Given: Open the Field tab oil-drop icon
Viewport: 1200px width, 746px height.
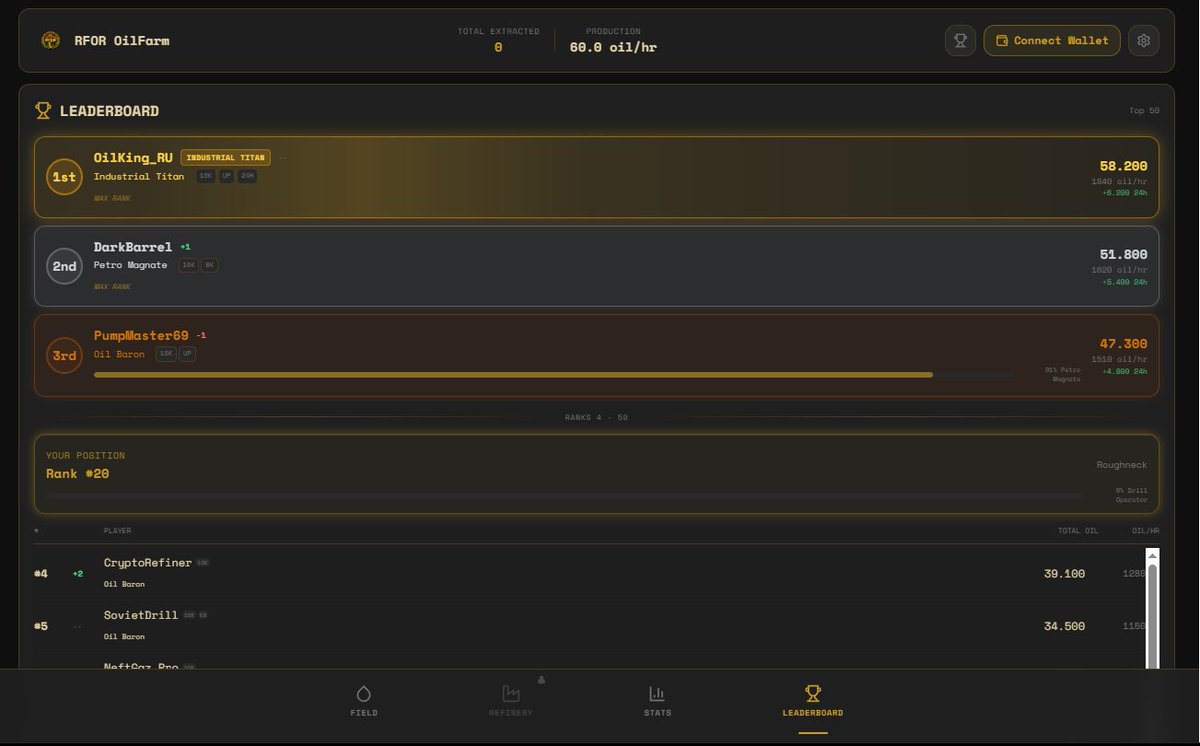Looking at the screenshot, I should pyautogui.click(x=364, y=694).
